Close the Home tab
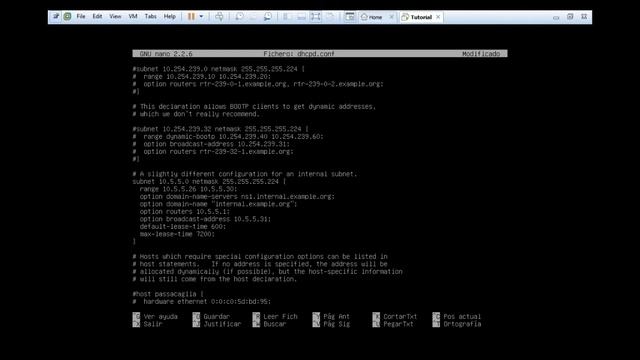Image resolution: width=640 pixels, height=360 pixels. coord(391,17)
